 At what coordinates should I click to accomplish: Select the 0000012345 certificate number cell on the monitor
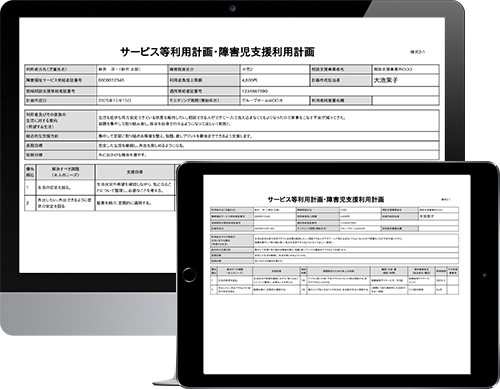click(x=132, y=80)
